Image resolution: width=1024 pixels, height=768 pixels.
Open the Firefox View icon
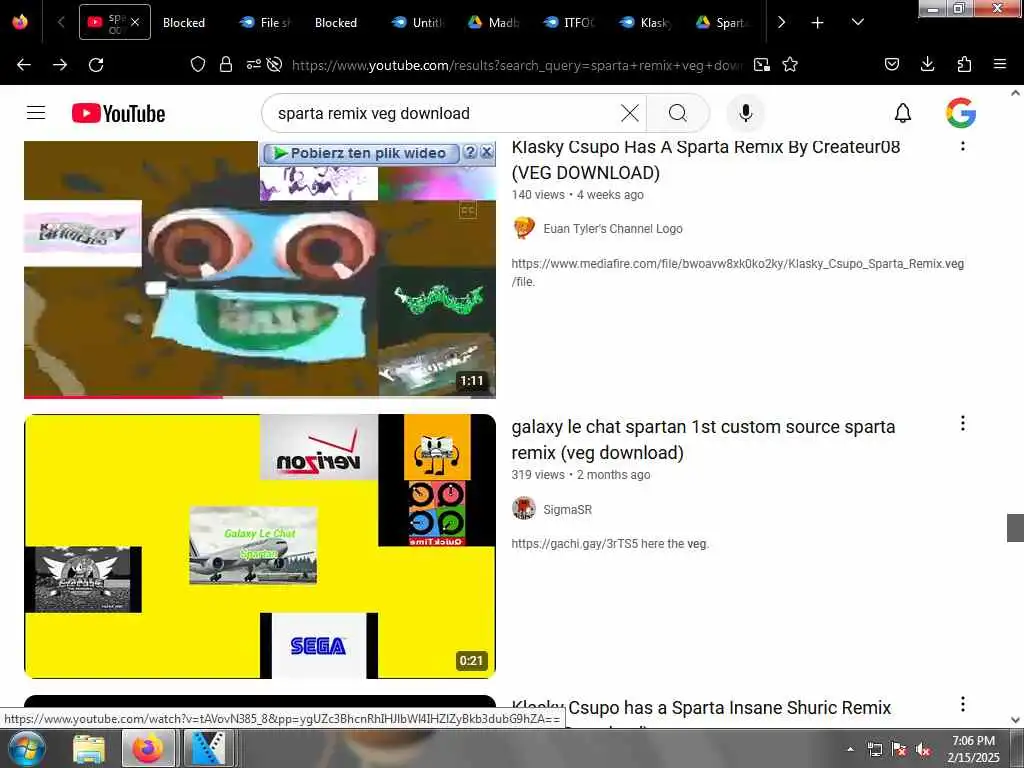(20, 22)
